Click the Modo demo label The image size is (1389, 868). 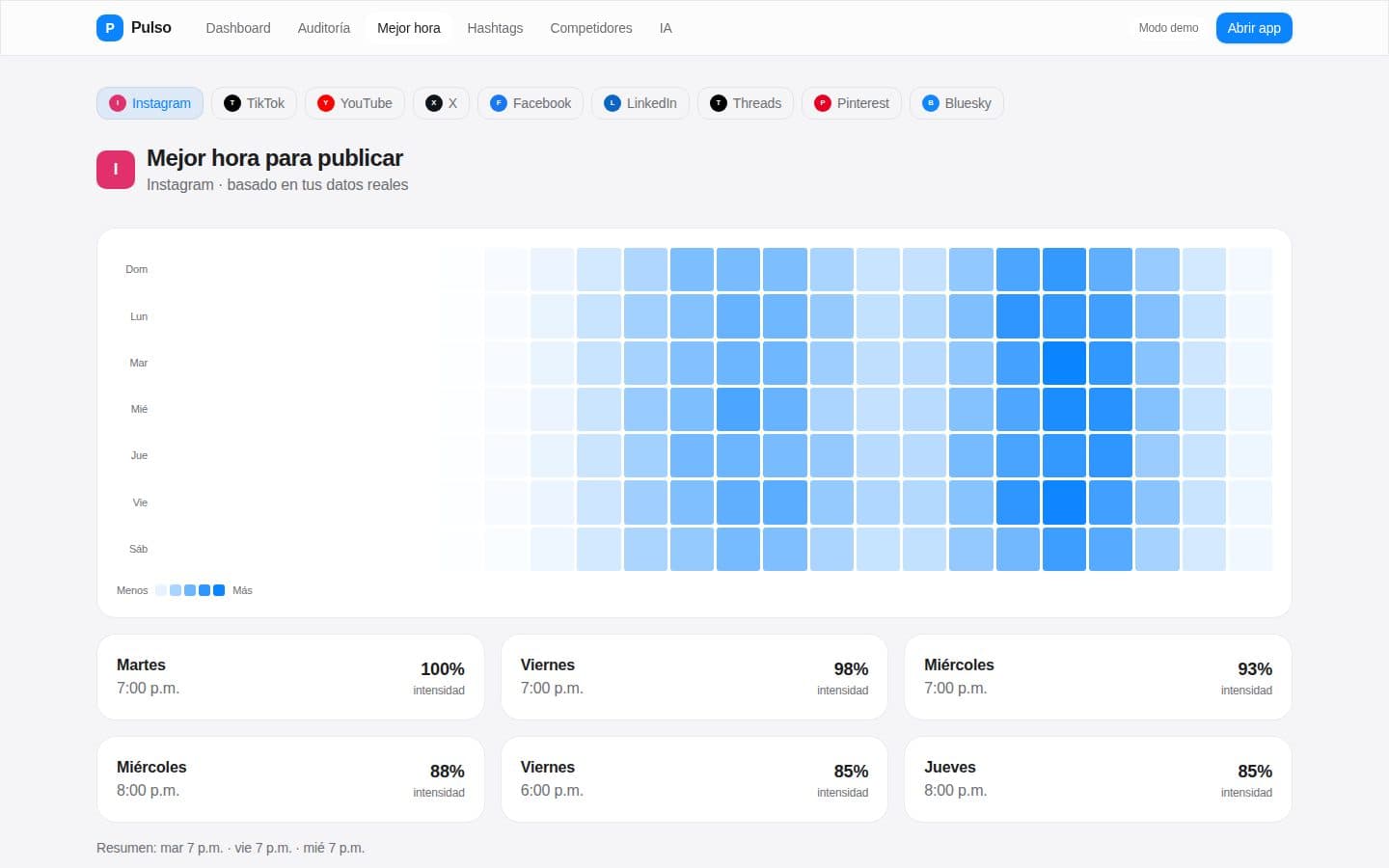(x=1168, y=28)
